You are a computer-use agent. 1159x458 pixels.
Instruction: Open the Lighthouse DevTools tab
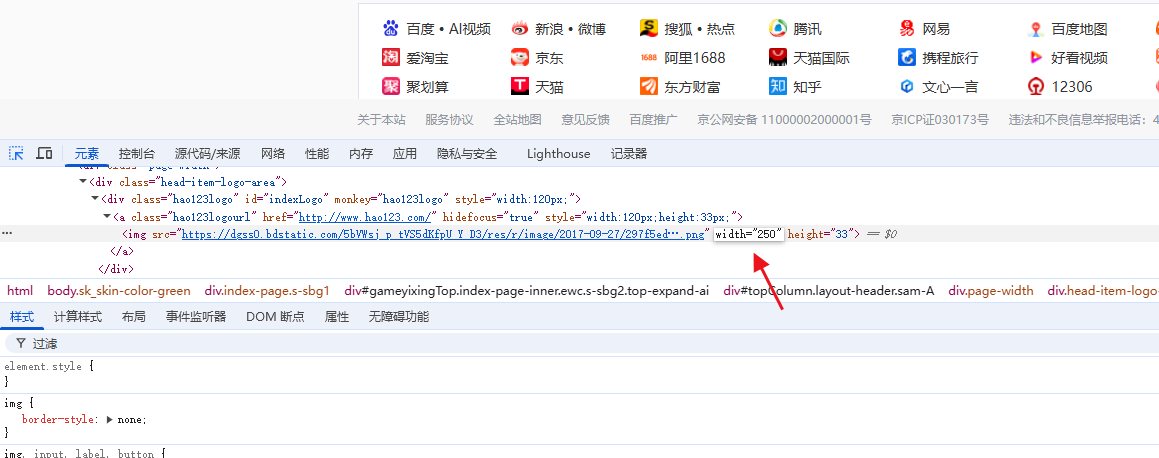coord(559,154)
